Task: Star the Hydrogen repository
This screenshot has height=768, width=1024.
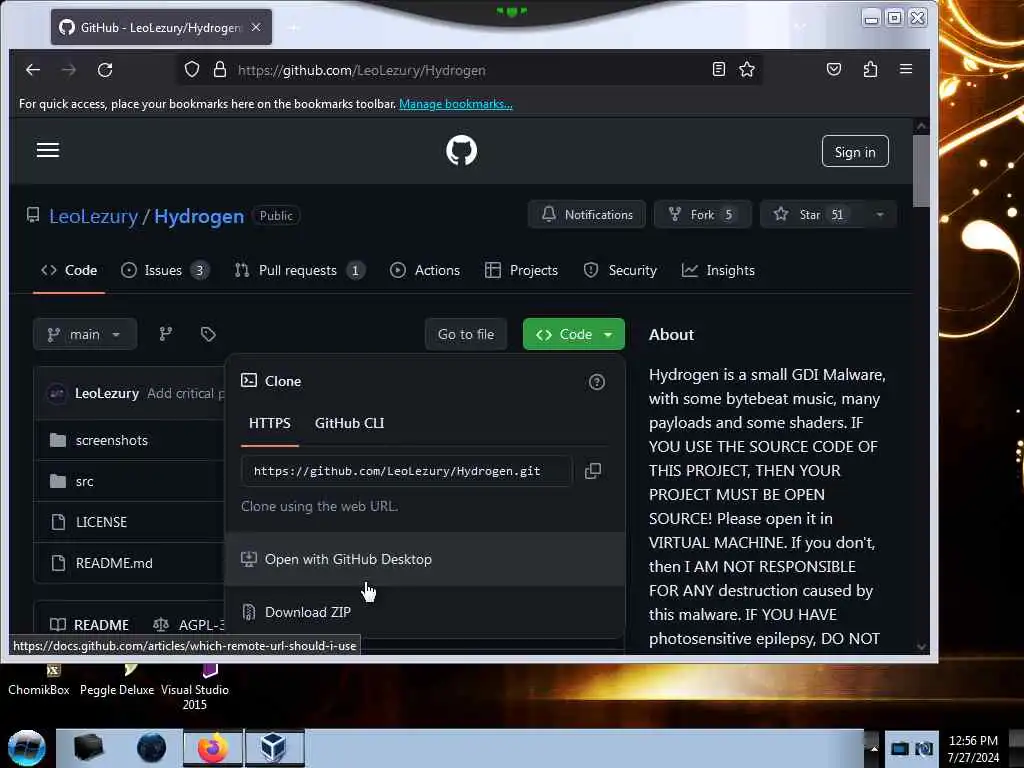Action: point(811,215)
